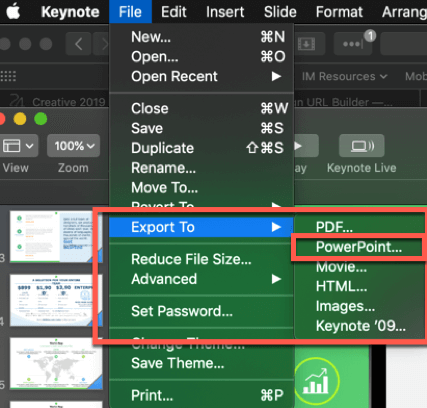Expand the Advanced submenu
427x408 pixels.
(x=201, y=279)
